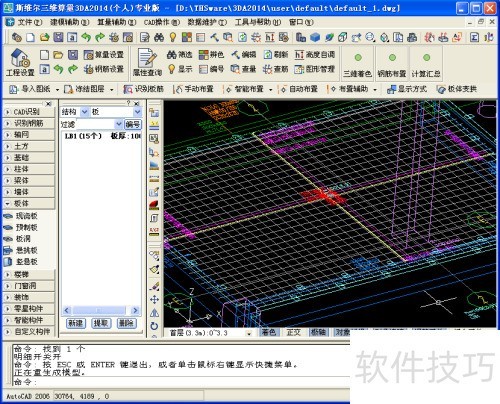Click 手动布置 manual layout button
Image resolution: width=500 pixels, height=404 pixels.
(193, 89)
